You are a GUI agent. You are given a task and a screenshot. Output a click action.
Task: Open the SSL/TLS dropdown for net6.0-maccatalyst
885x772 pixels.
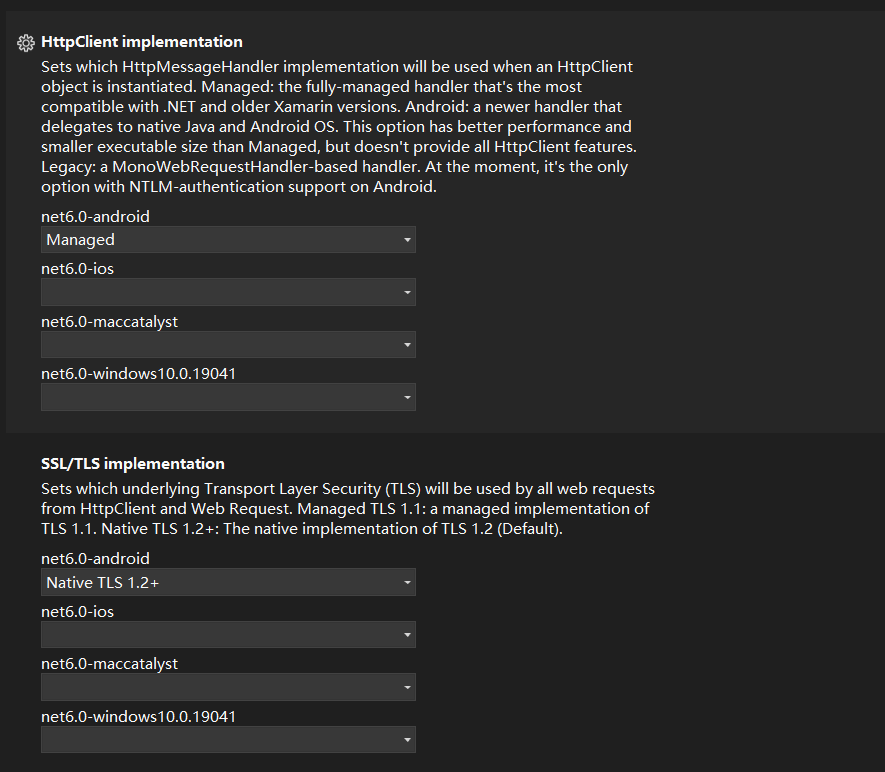pyautogui.click(x=228, y=687)
